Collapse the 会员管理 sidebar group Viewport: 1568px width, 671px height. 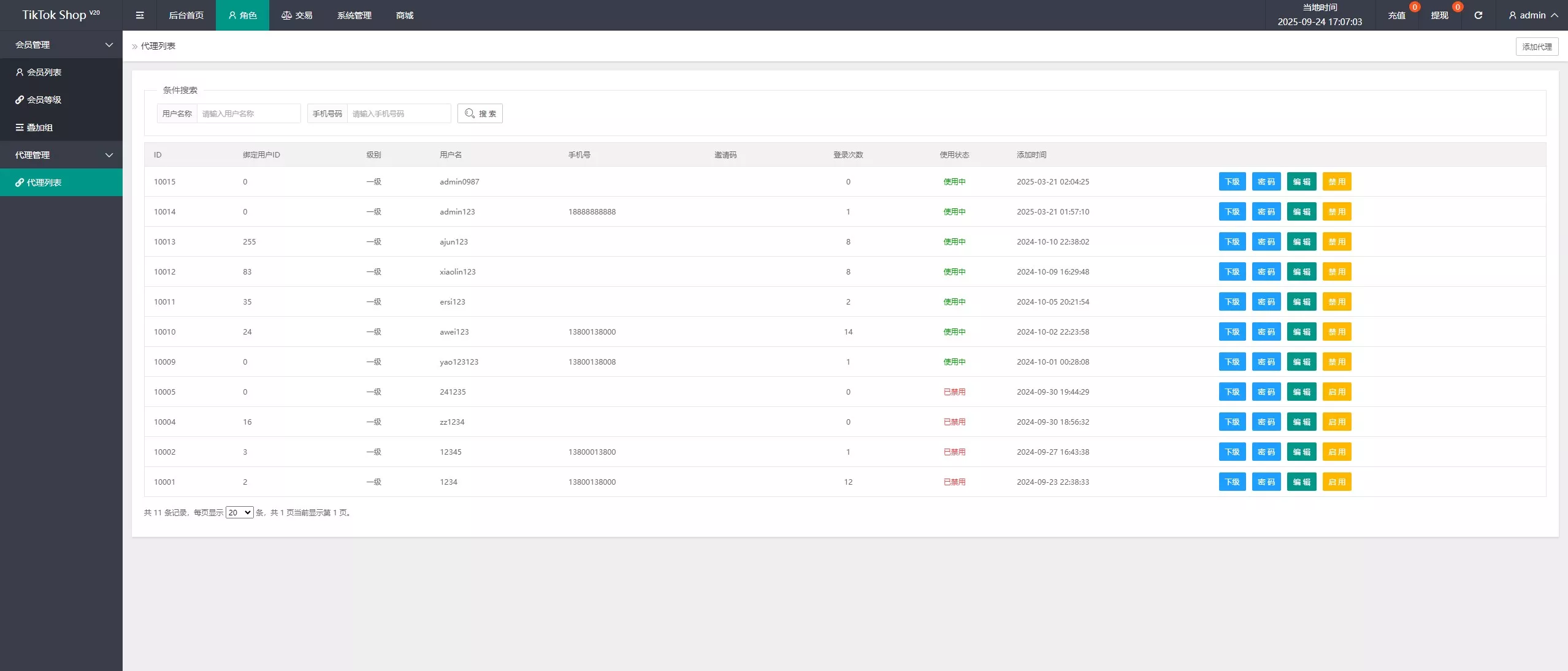coord(61,45)
